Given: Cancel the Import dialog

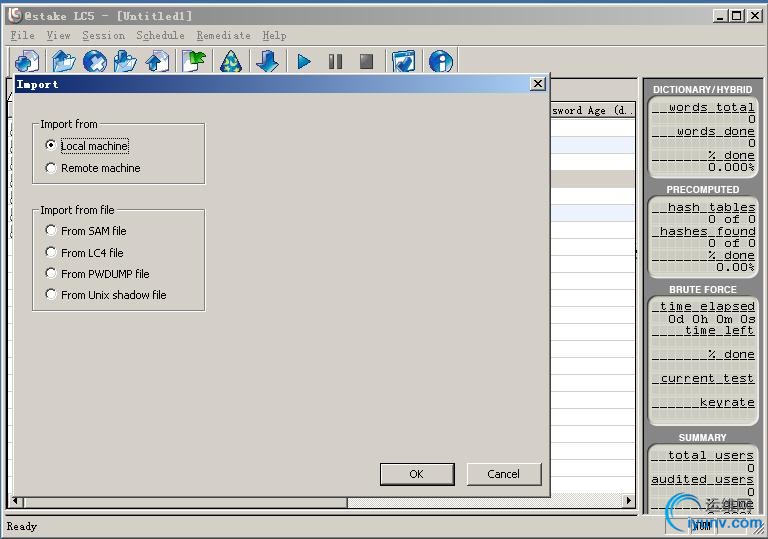Looking at the screenshot, I should pyautogui.click(x=504, y=474).
